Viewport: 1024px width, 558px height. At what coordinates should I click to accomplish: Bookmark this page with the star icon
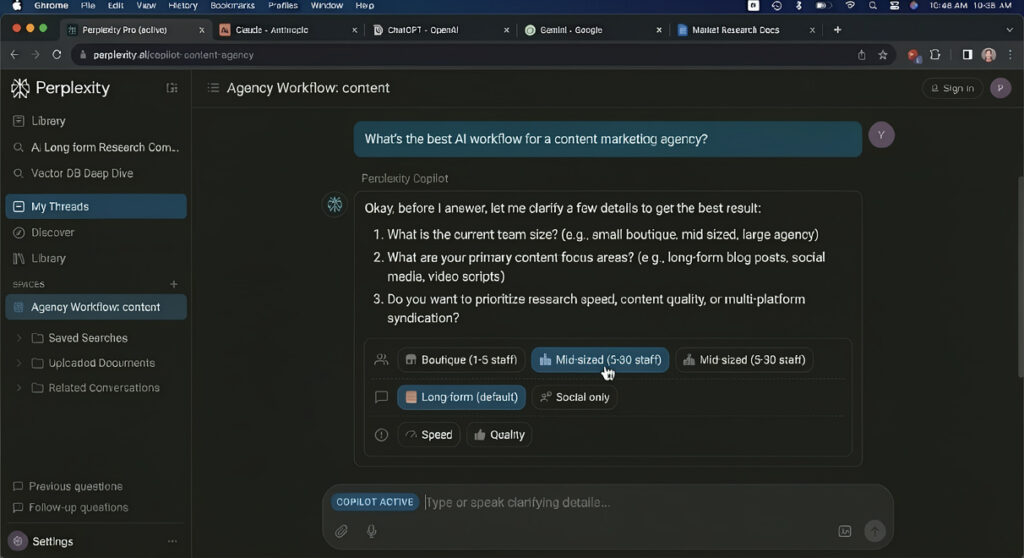tap(883, 55)
